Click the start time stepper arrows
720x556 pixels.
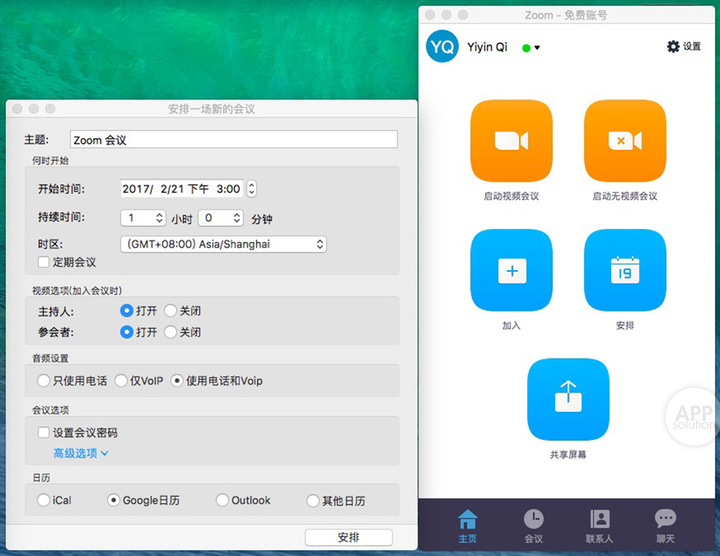(x=251, y=189)
